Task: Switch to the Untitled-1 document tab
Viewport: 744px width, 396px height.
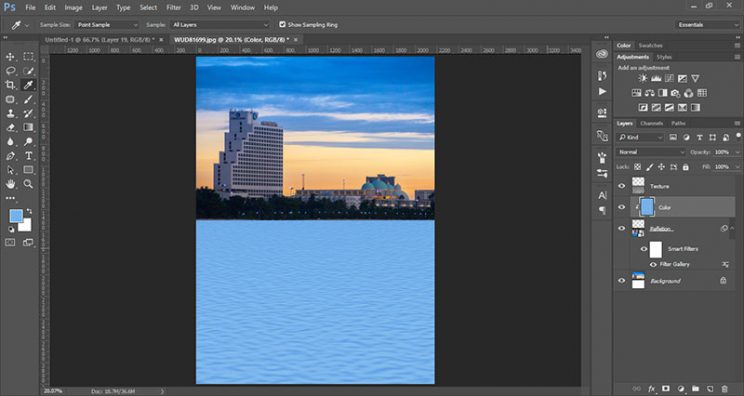Action: pos(100,40)
